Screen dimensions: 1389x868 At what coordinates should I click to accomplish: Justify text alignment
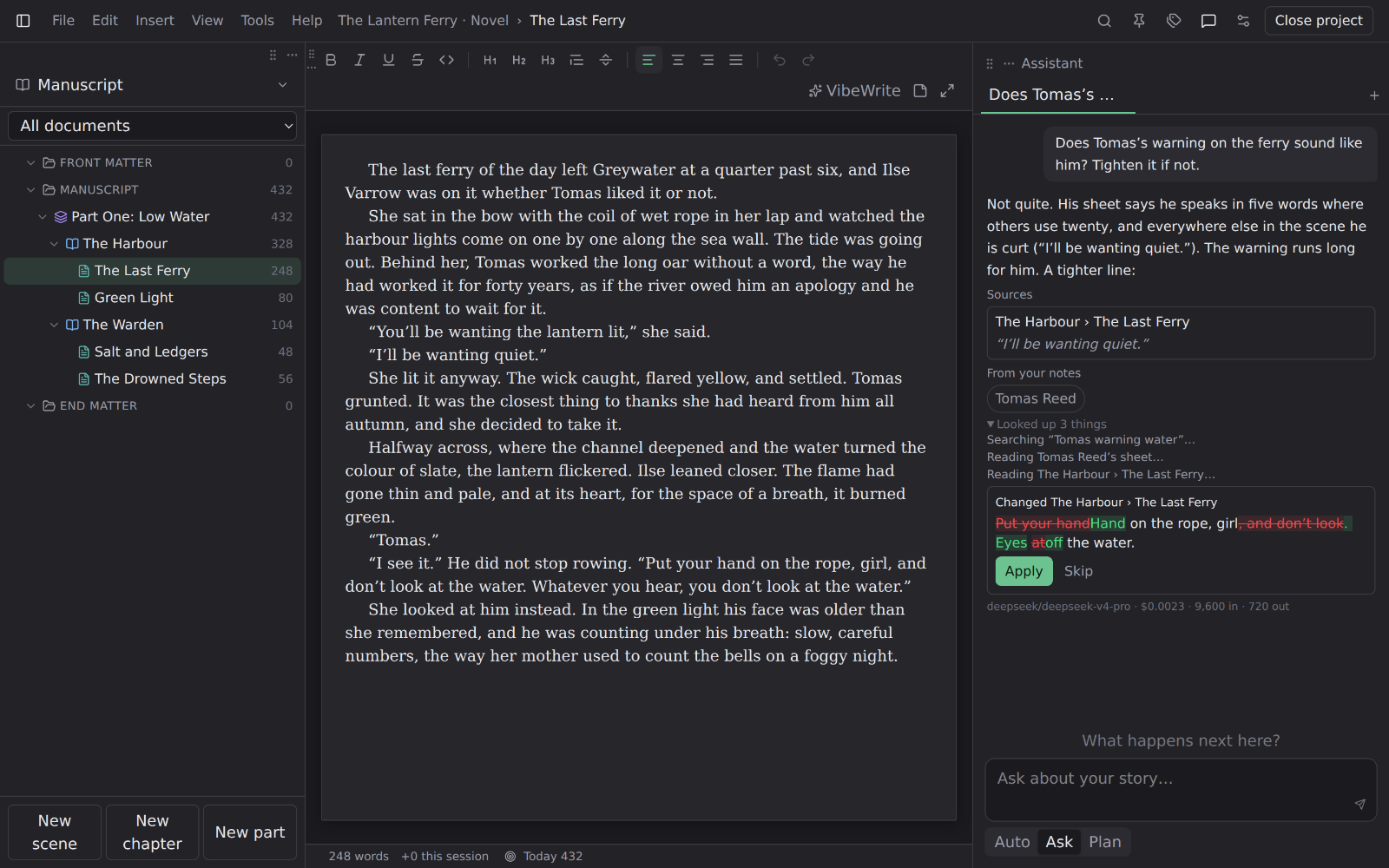[736, 60]
